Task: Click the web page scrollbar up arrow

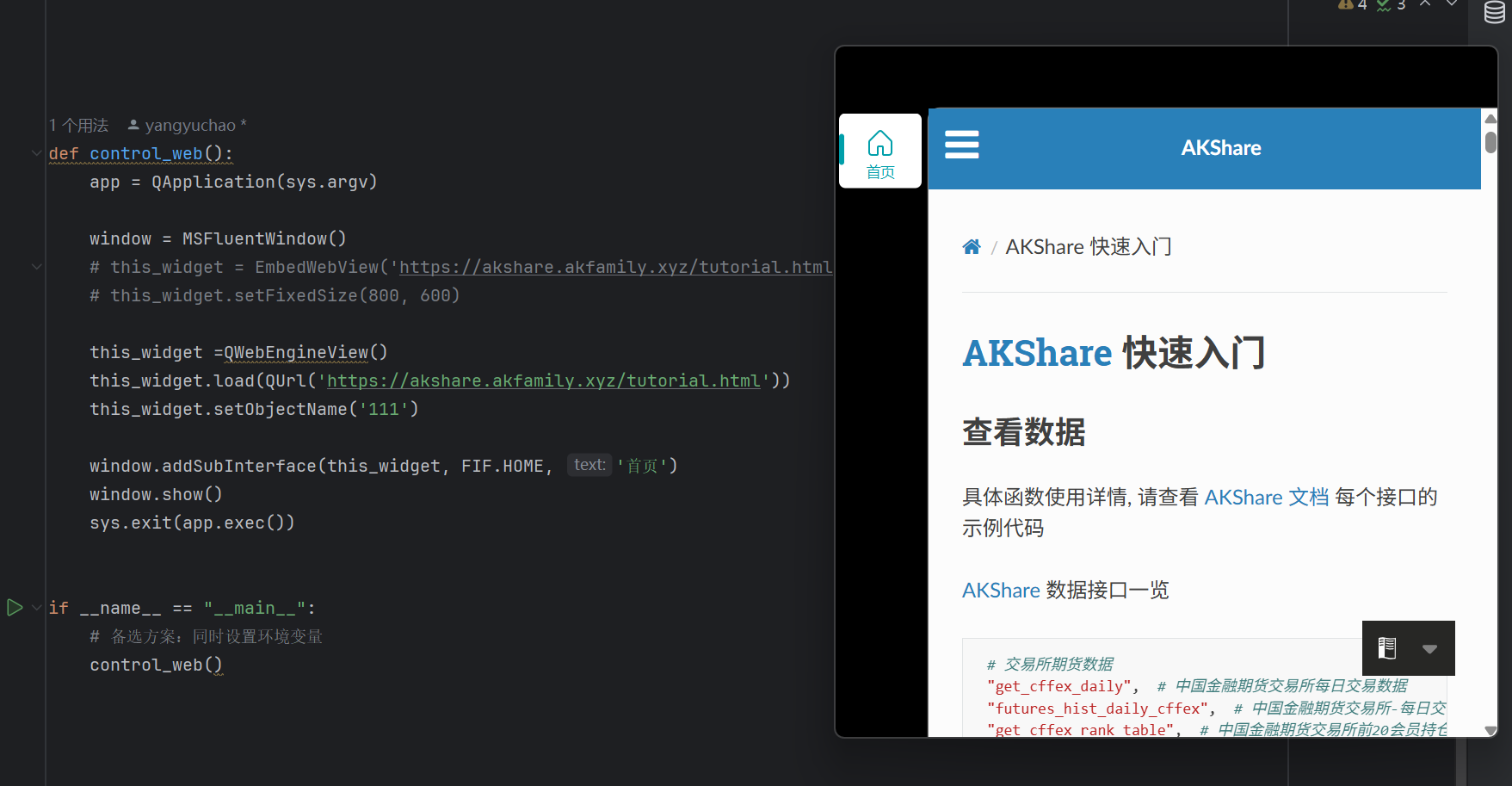Action: 1490,119
